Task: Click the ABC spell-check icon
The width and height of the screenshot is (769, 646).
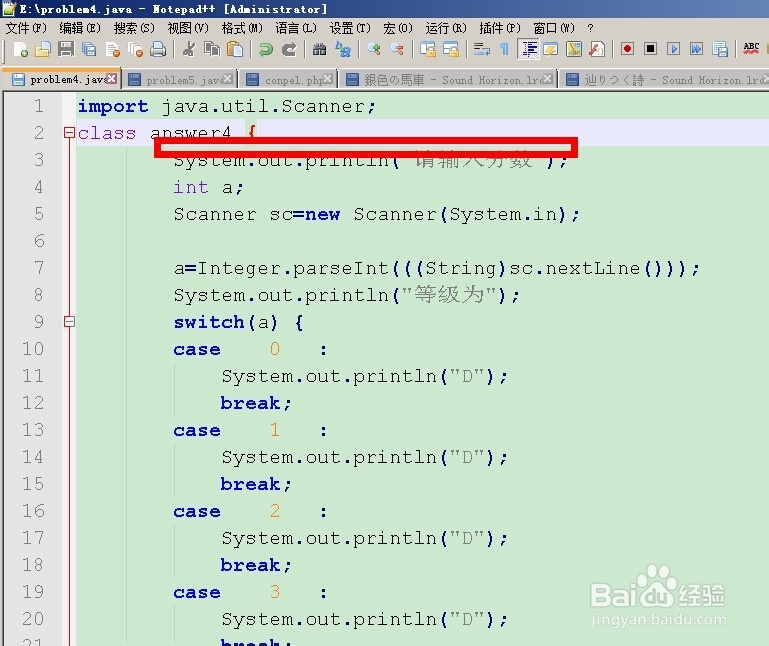Action: 751,50
